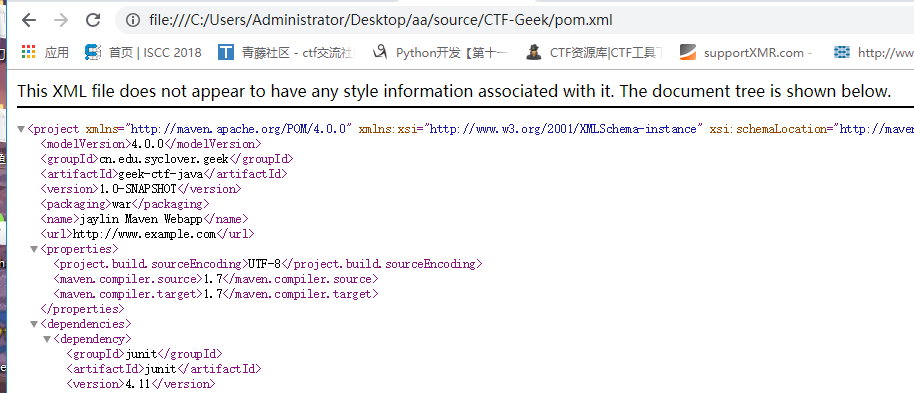Collapse the junit dependency node
914x393 pixels.
[47, 339]
